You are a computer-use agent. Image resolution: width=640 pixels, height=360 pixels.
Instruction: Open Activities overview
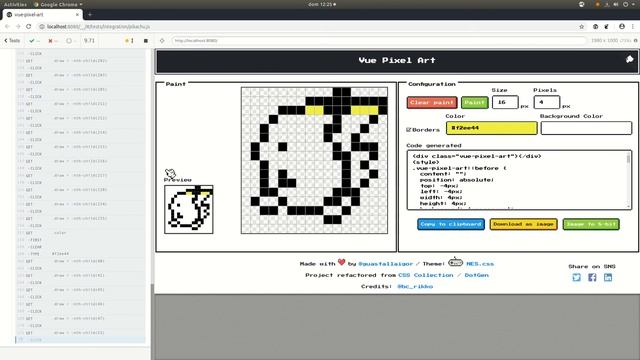(15, 4)
